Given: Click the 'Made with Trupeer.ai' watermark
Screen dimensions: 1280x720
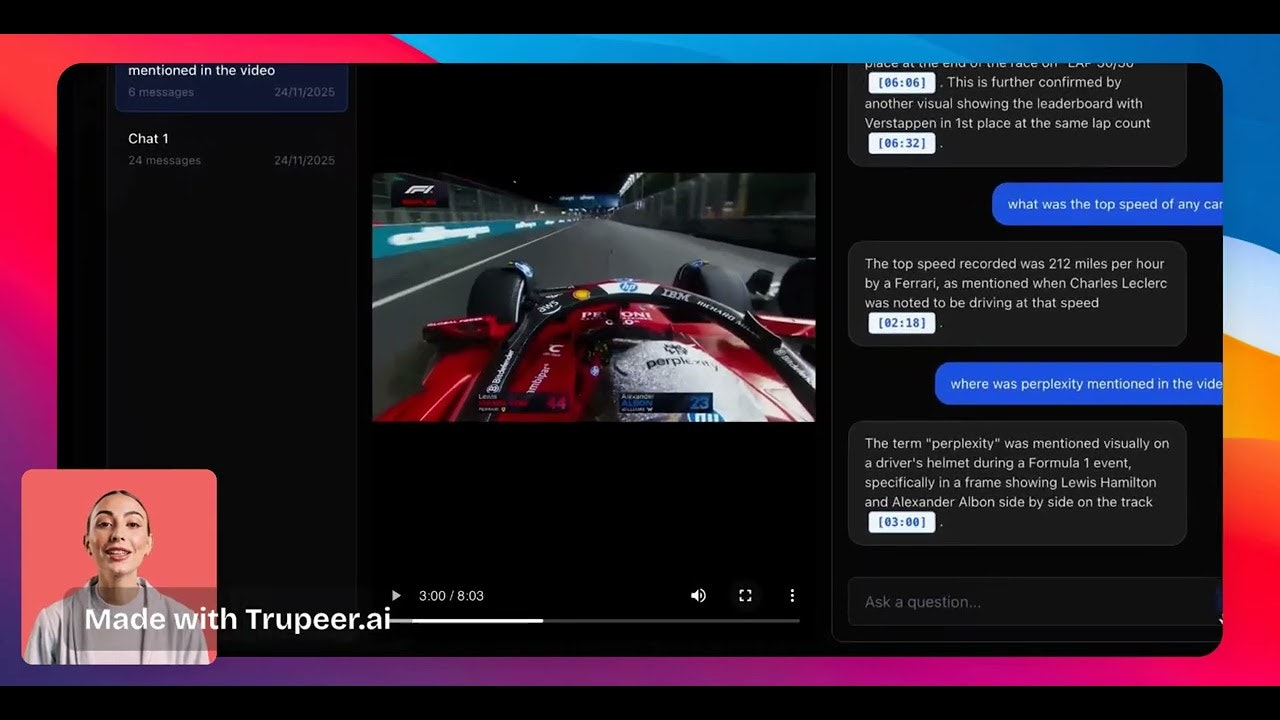Looking at the screenshot, I should [x=237, y=619].
